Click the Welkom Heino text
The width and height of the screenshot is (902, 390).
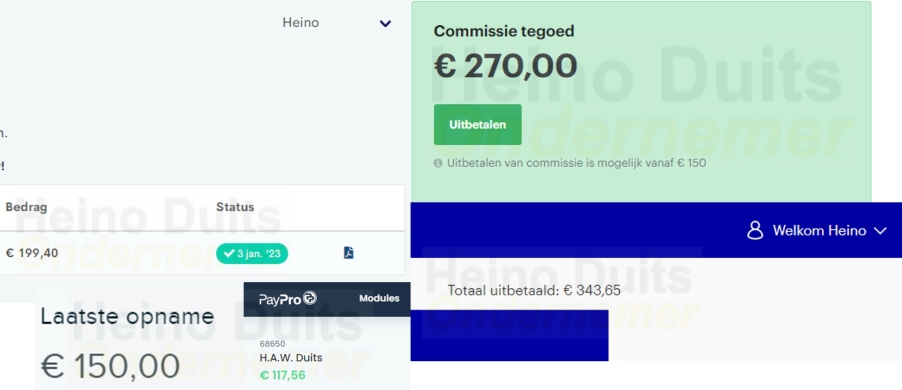(x=819, y=231)
